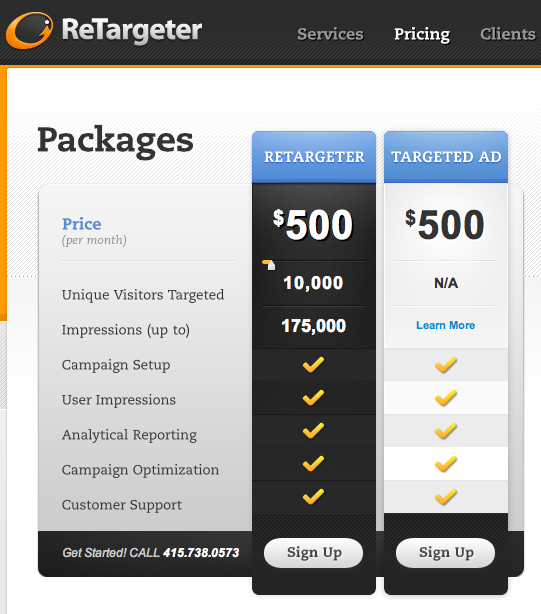541x614 pixels.
Task: Go to the Clients nav item
Action: pos(508,34)
